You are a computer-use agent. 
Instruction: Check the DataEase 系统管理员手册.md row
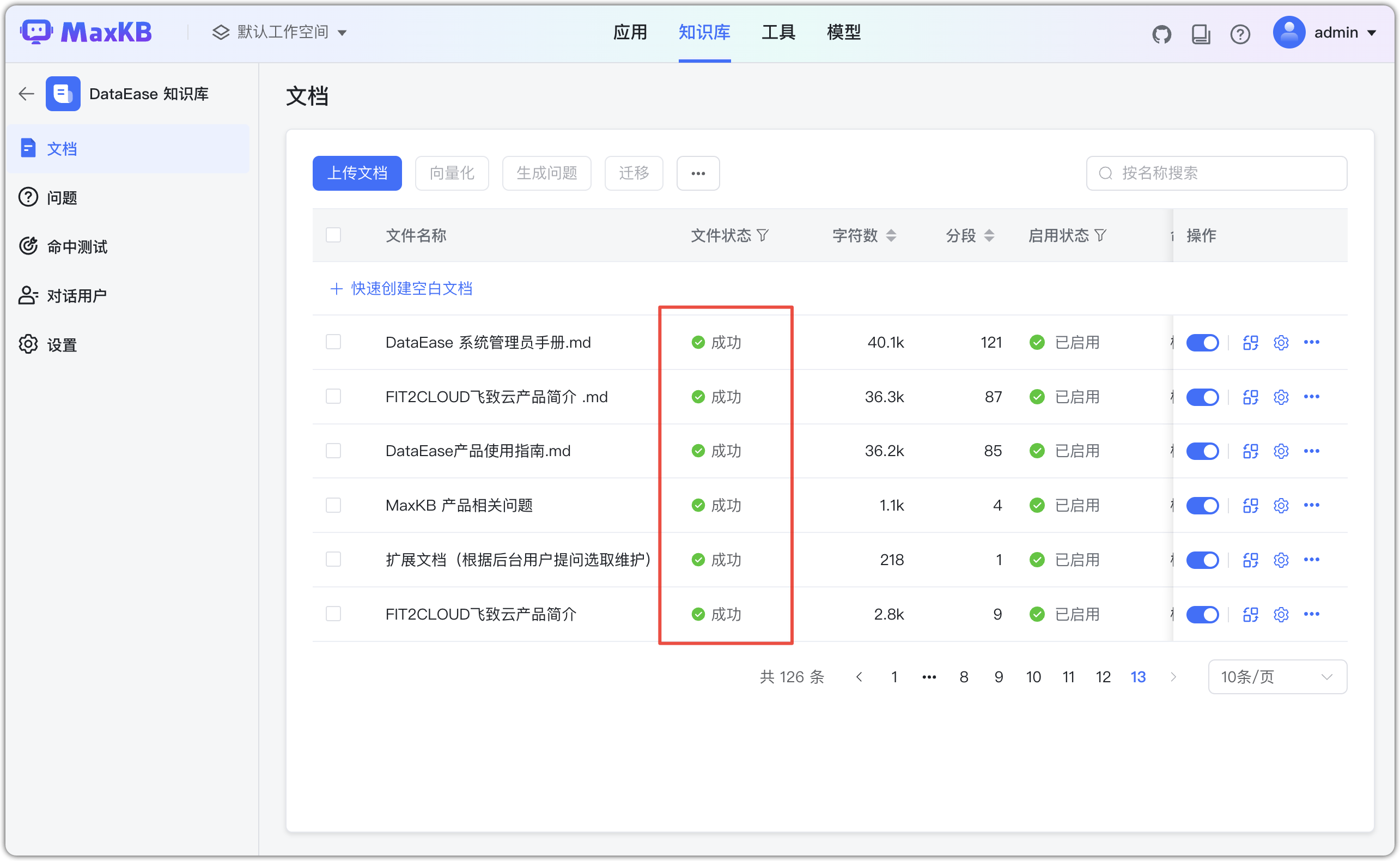333,342
